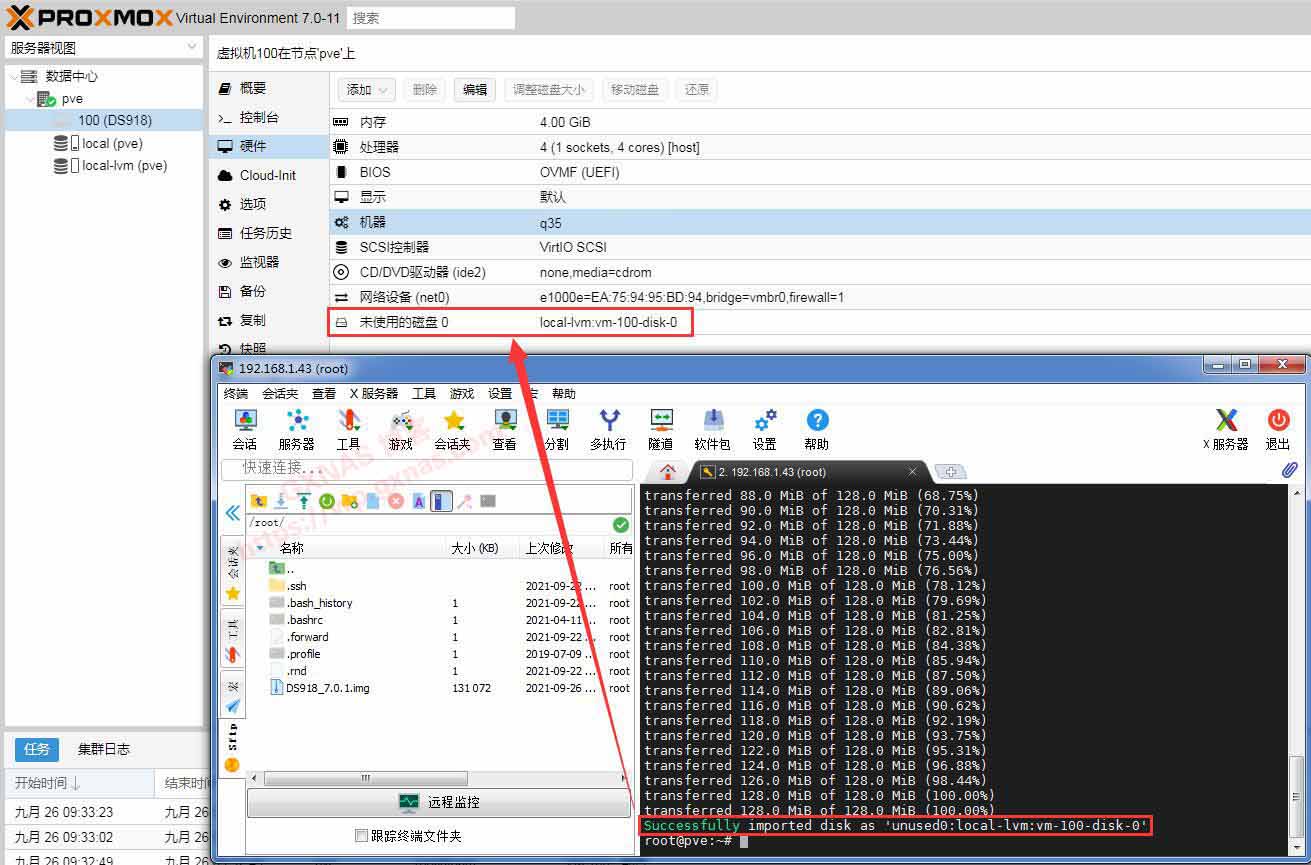Viewport: 1311px width, 865px height.
Task: Open the 查看 menu in Xshell
Action: pos(323,393)
